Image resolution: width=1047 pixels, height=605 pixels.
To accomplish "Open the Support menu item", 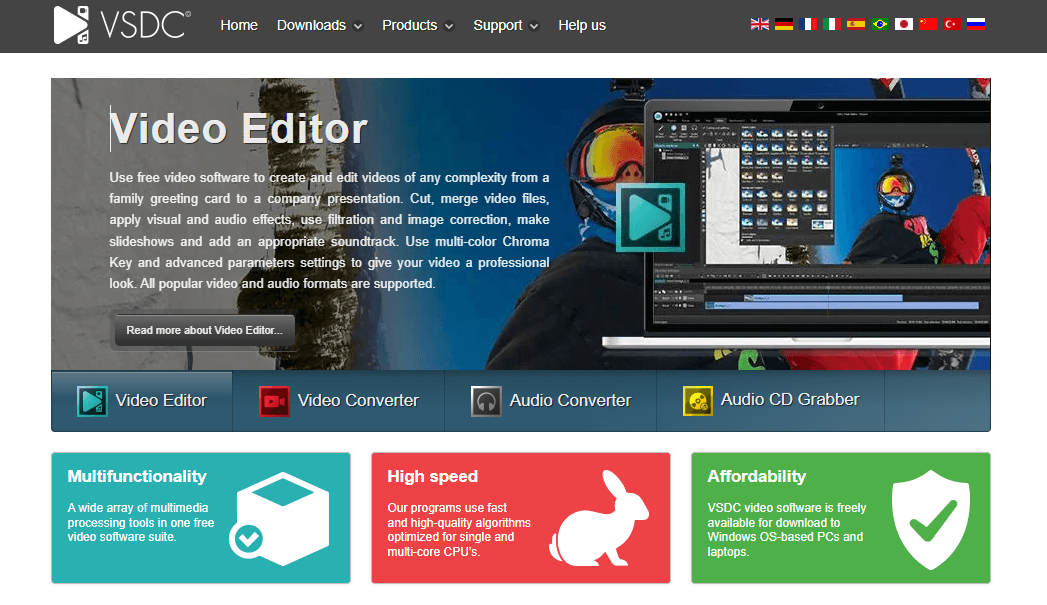I will tap(497, 25).
